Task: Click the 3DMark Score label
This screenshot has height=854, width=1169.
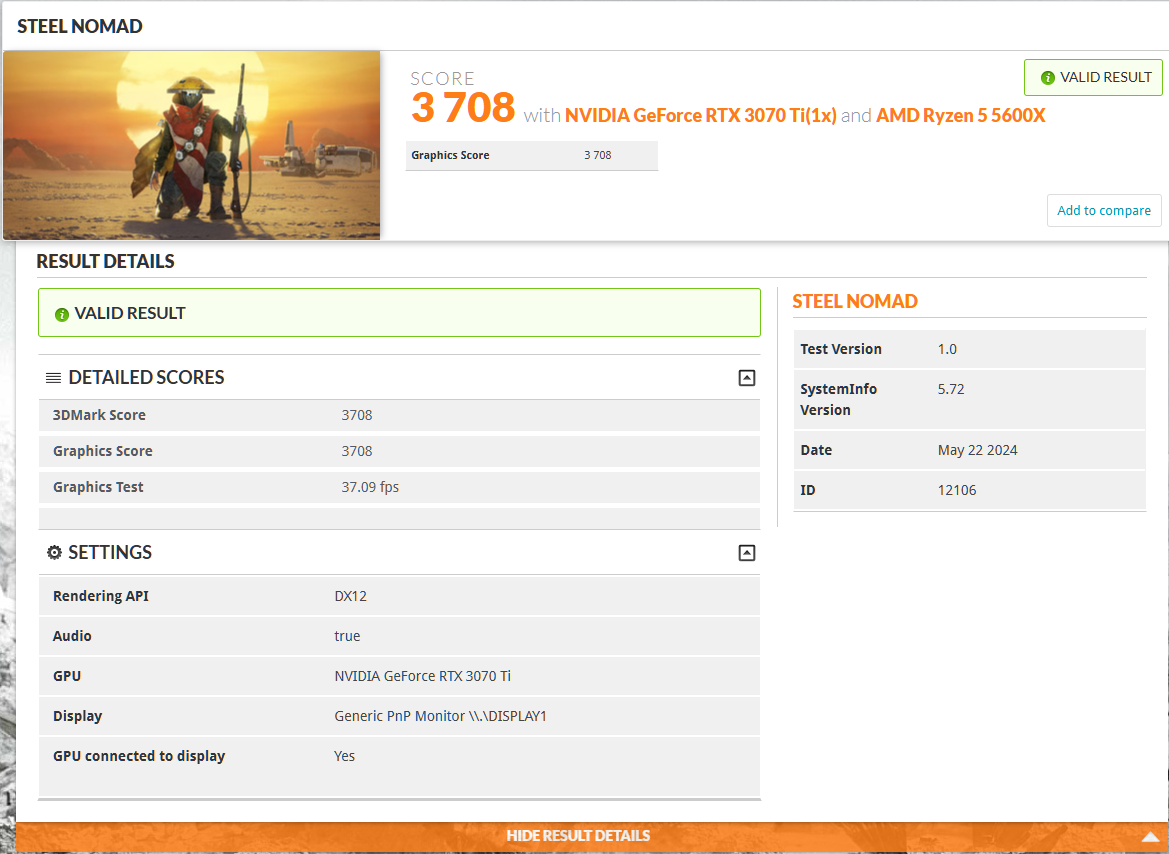Action: click(99, 415)
